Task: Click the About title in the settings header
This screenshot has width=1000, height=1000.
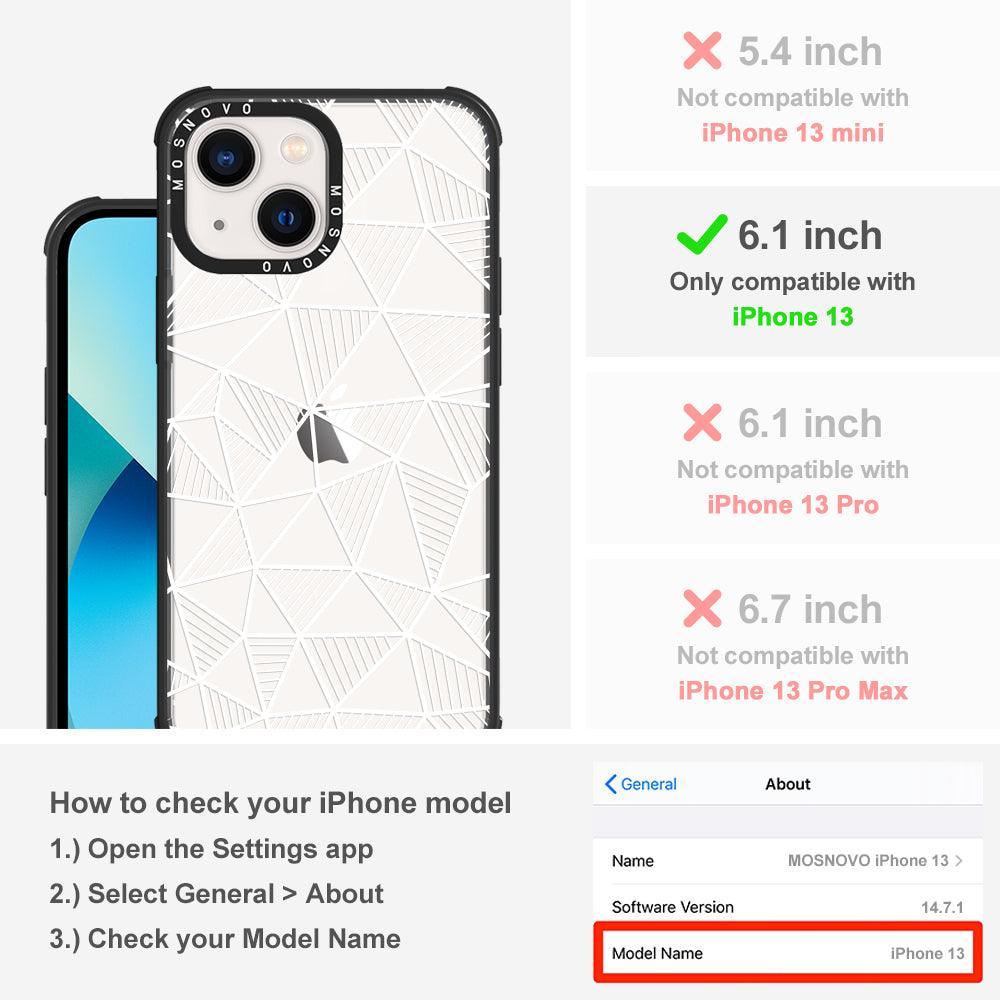Action: point(788,784)
